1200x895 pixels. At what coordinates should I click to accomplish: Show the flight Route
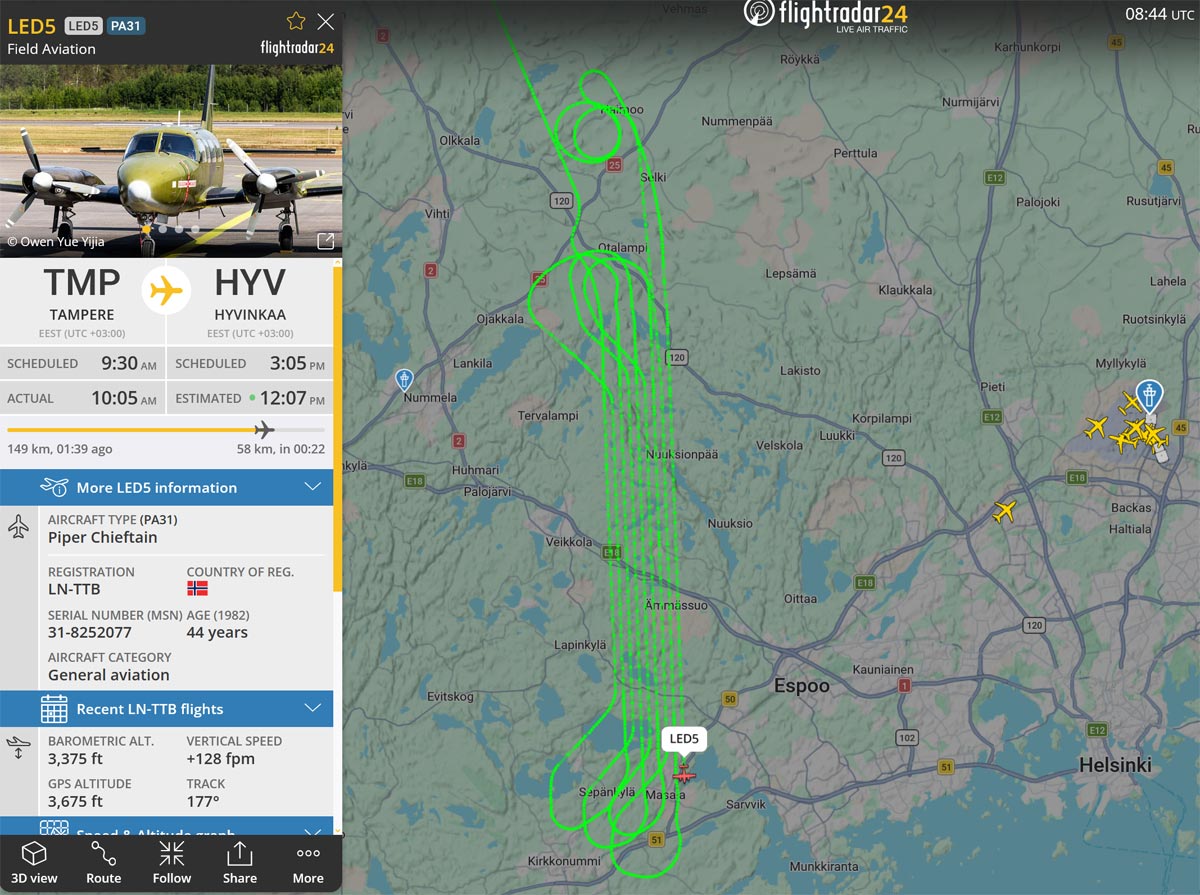pos(103,862)
